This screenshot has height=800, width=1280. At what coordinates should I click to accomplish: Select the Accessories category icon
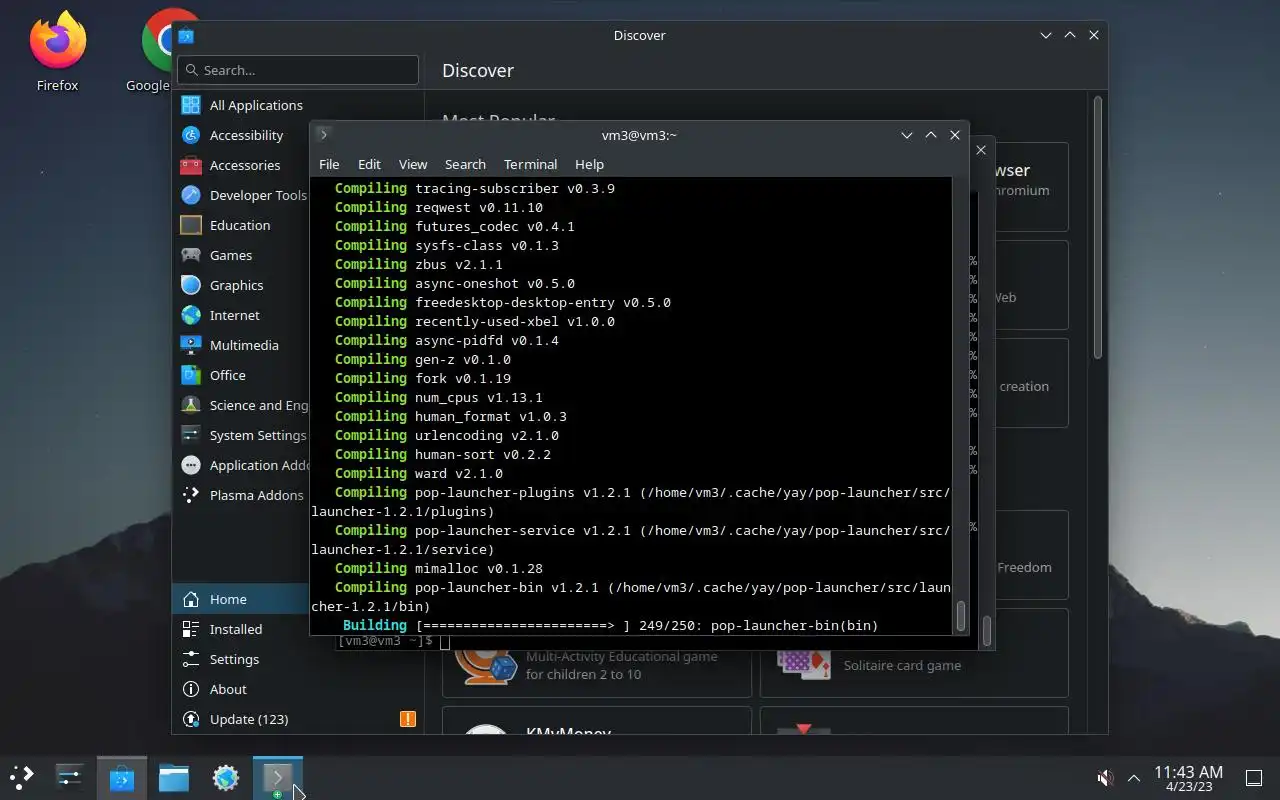coord(191,165)
